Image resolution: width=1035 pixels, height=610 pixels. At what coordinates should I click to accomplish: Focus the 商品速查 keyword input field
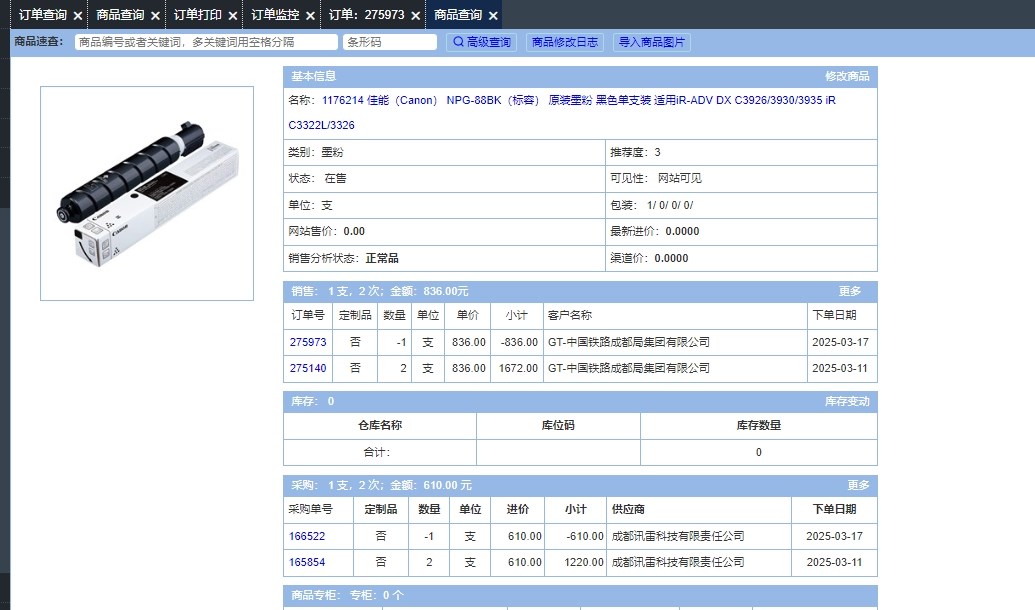coord(206,42)
